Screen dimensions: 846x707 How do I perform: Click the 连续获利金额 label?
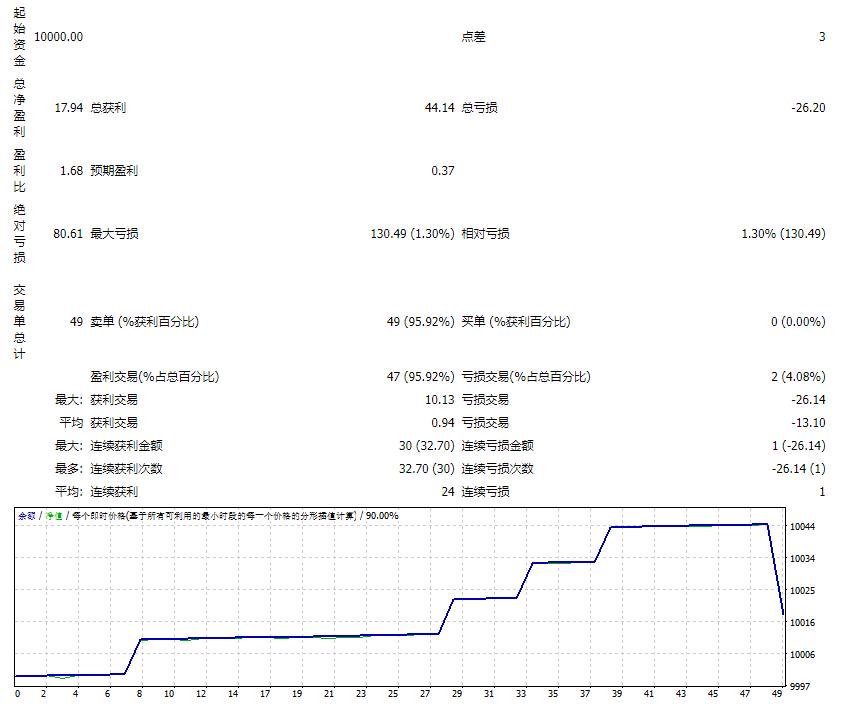pos(126,446)
